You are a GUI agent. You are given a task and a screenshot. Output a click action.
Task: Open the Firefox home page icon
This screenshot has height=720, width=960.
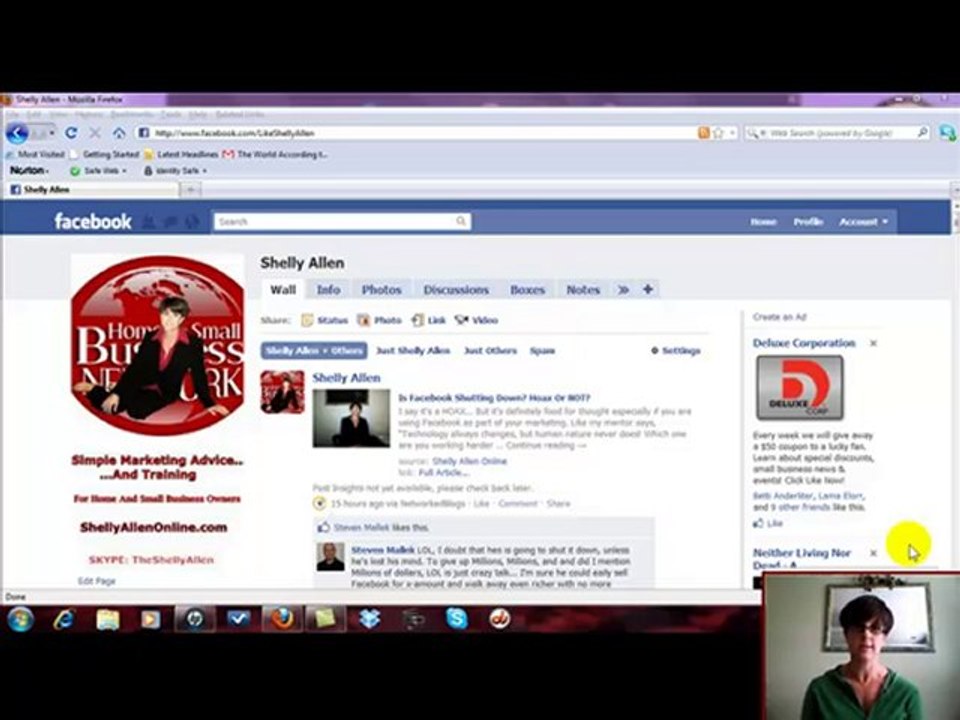coord(119,133)
